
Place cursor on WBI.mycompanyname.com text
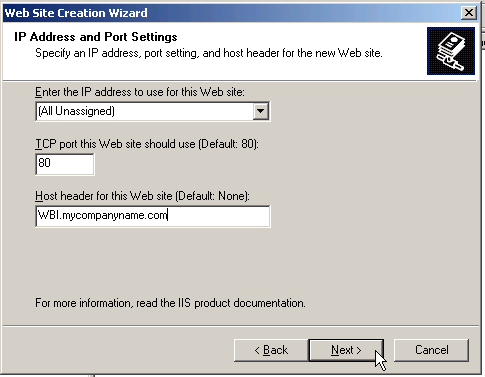(x=102, y=215)
